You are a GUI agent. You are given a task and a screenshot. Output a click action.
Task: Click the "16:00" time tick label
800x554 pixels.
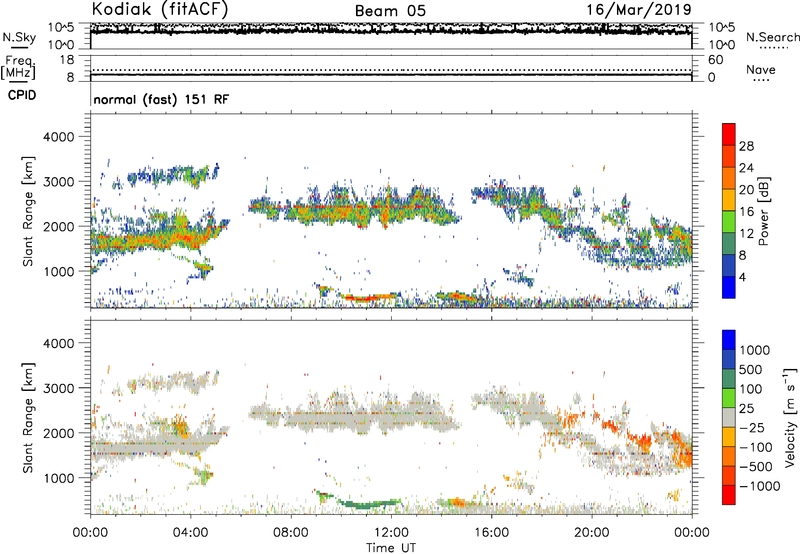click(x=491, y=533)
